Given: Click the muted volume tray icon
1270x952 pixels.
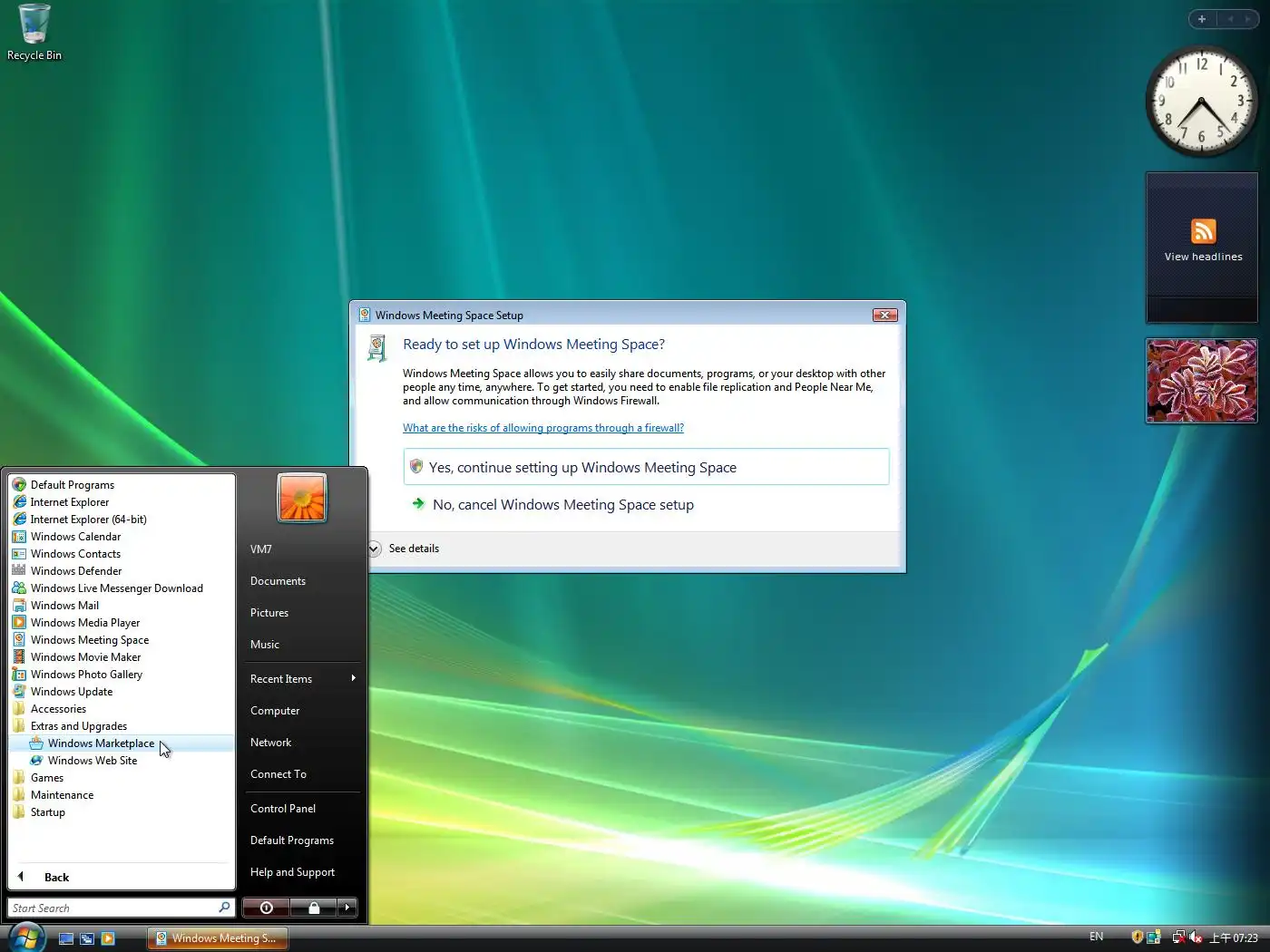Looking at the screenshot, I should click(1196, 937).
